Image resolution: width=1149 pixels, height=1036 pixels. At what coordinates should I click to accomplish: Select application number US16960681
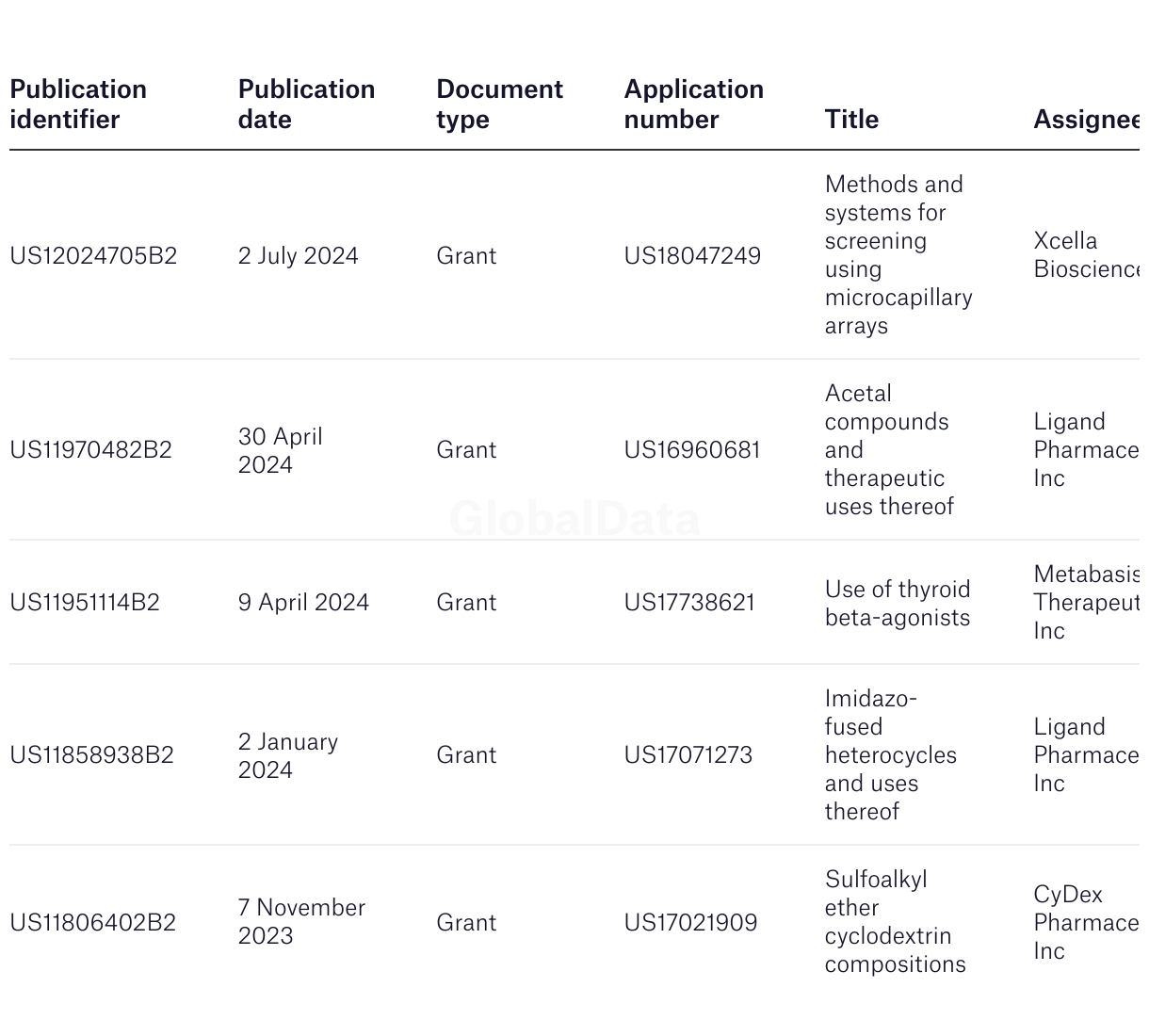[692, 450]
